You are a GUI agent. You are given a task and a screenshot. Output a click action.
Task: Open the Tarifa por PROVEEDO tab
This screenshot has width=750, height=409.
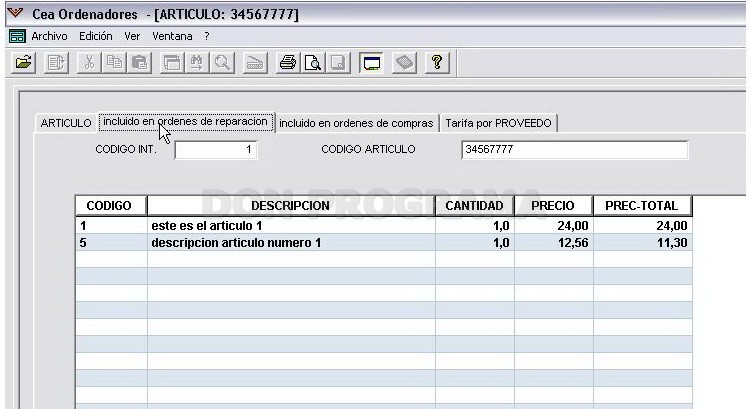(498, 123)
